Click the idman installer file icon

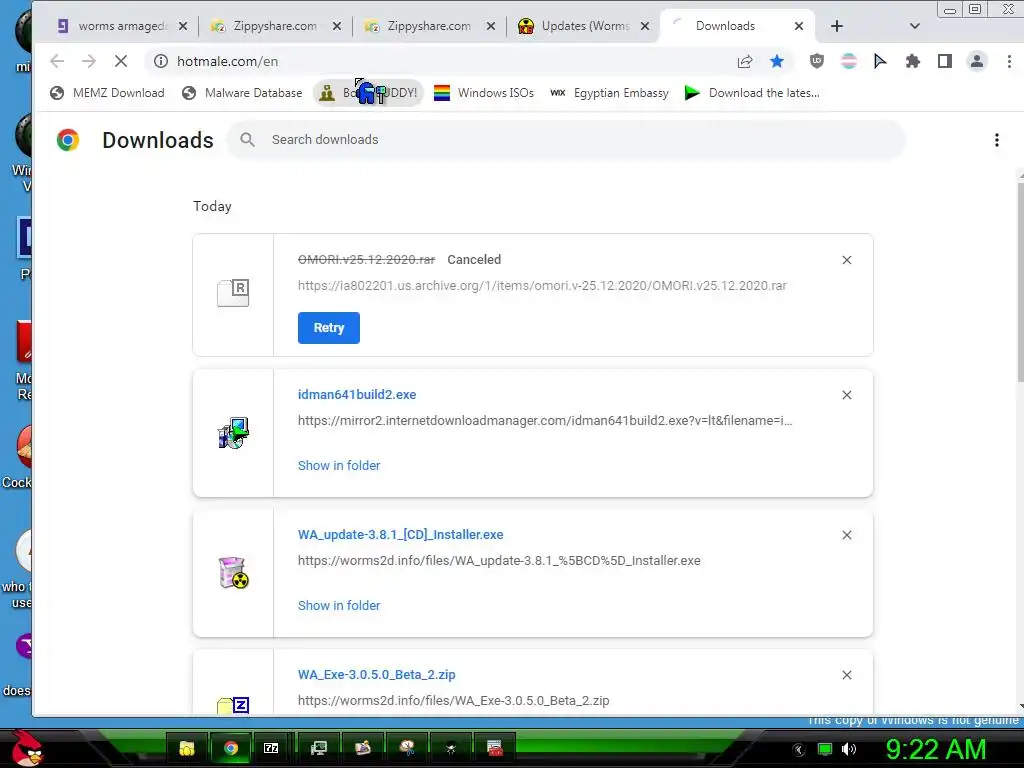233,433
